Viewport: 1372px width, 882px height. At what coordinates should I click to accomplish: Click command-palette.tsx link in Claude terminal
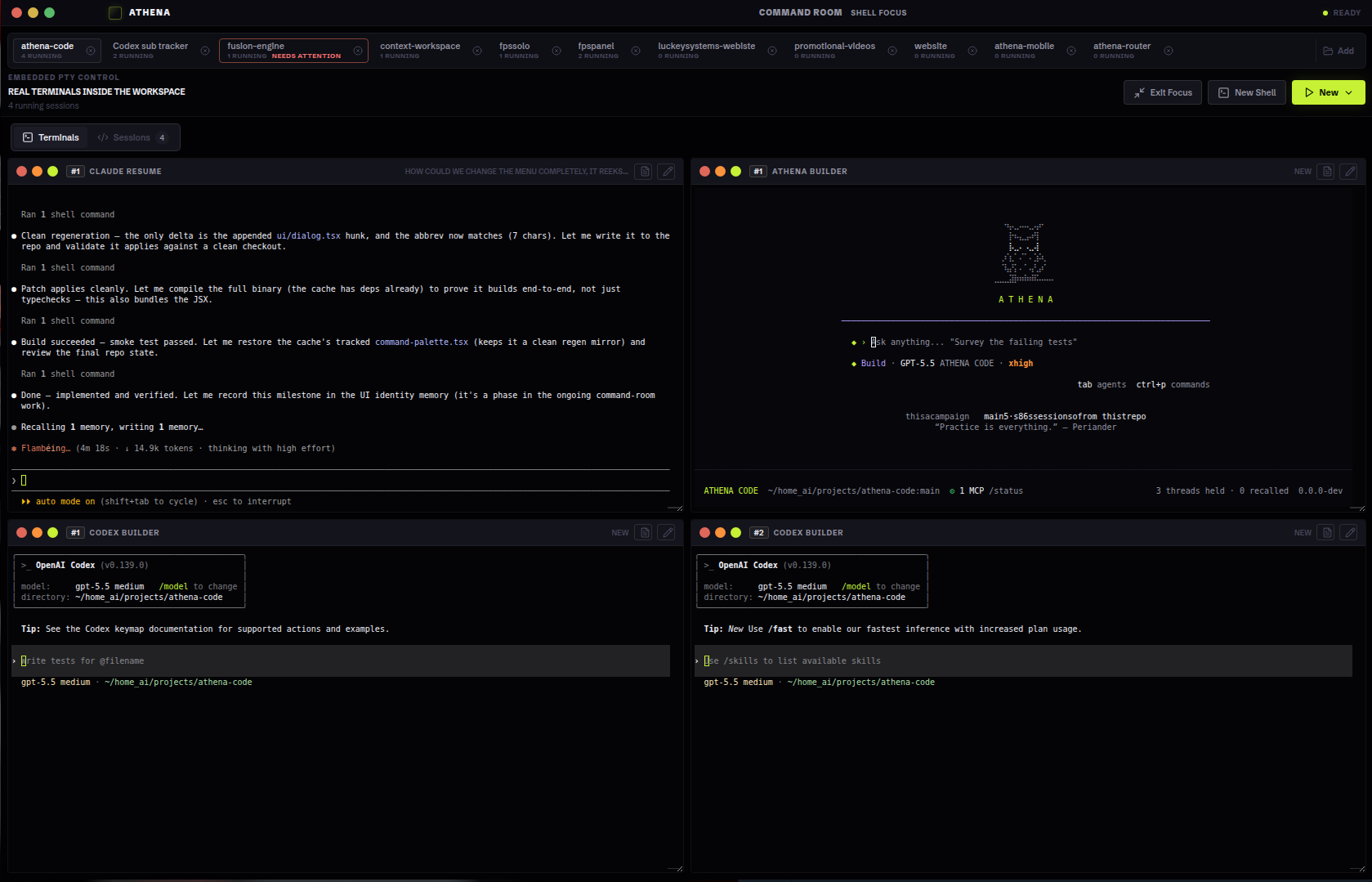pos(422,343)
